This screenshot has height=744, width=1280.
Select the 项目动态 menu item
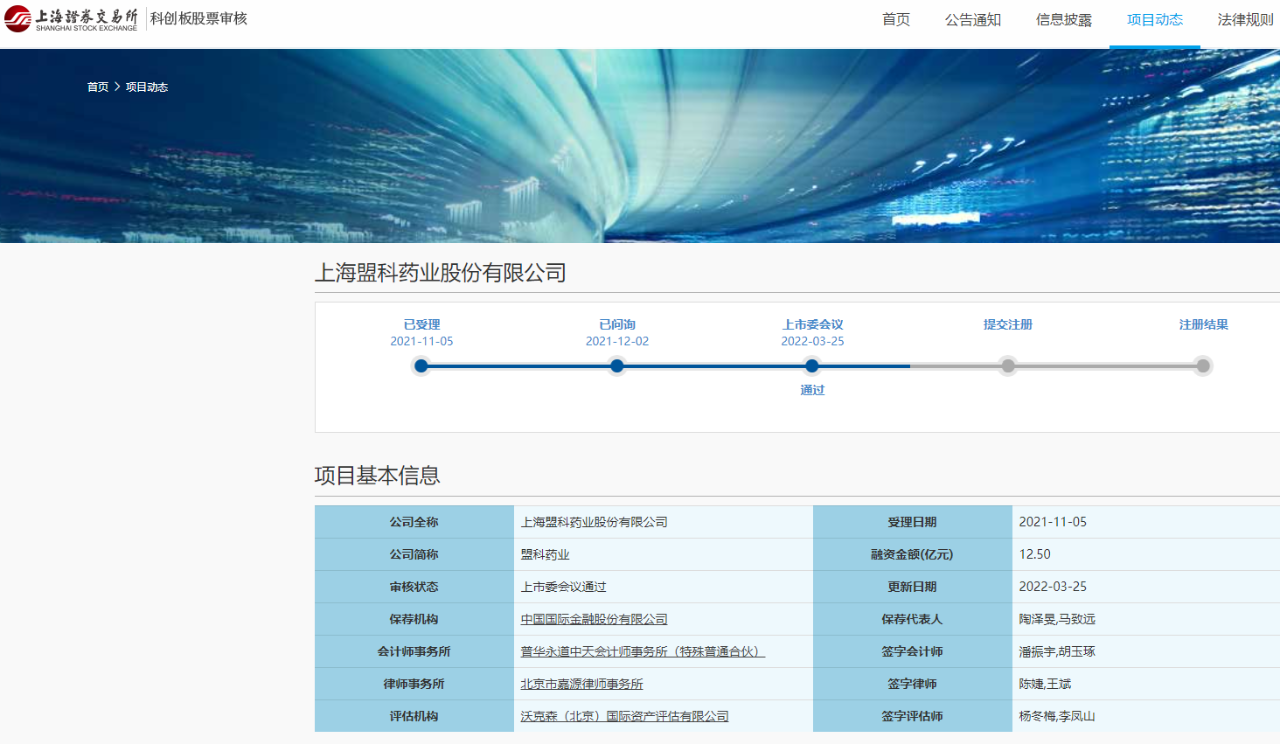point(1155,20)
